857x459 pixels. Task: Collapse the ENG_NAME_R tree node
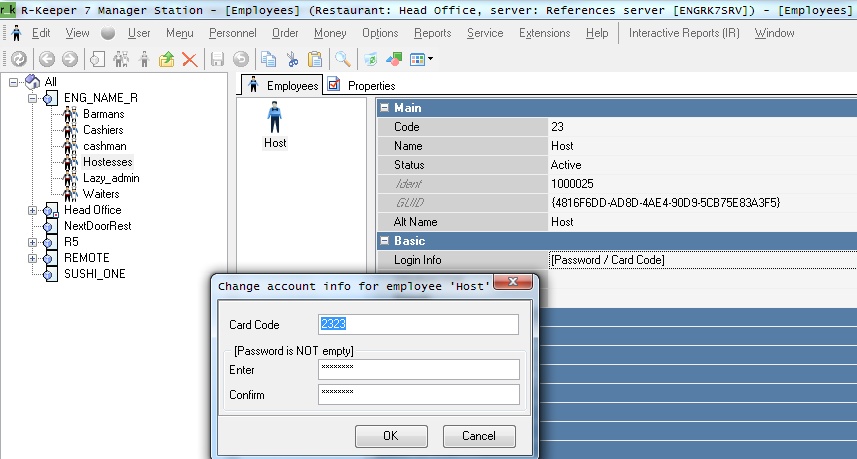coord(32,98)
